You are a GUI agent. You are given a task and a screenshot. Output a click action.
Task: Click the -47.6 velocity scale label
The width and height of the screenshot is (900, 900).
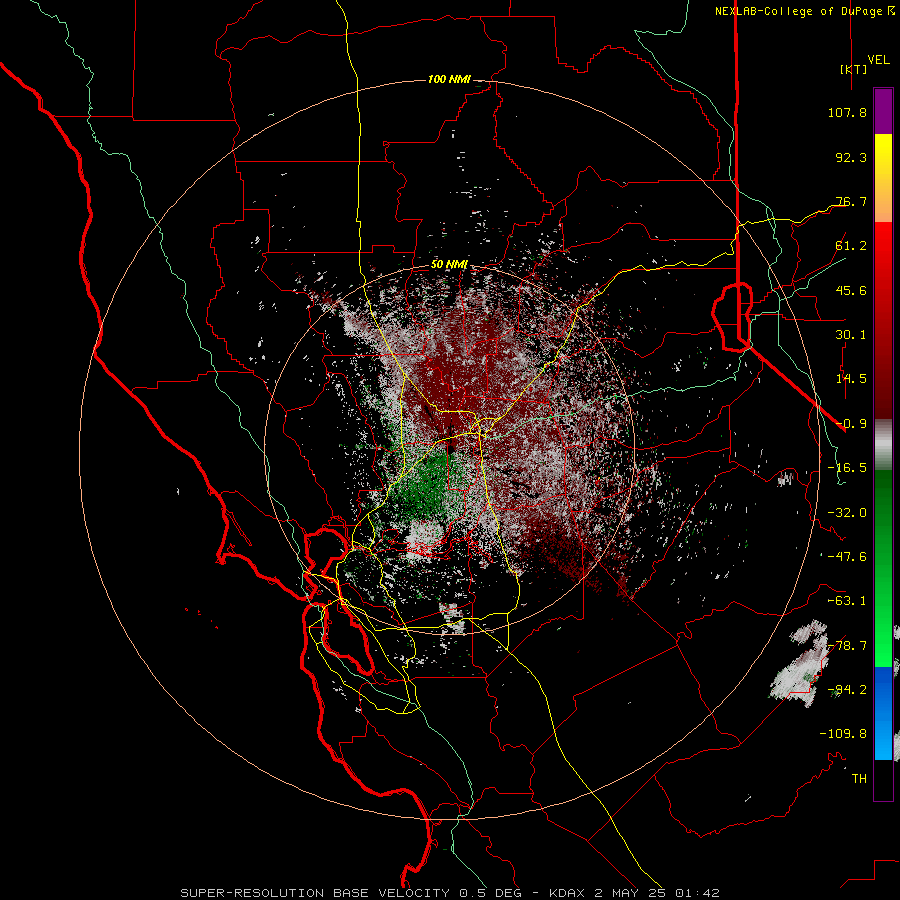847,557
